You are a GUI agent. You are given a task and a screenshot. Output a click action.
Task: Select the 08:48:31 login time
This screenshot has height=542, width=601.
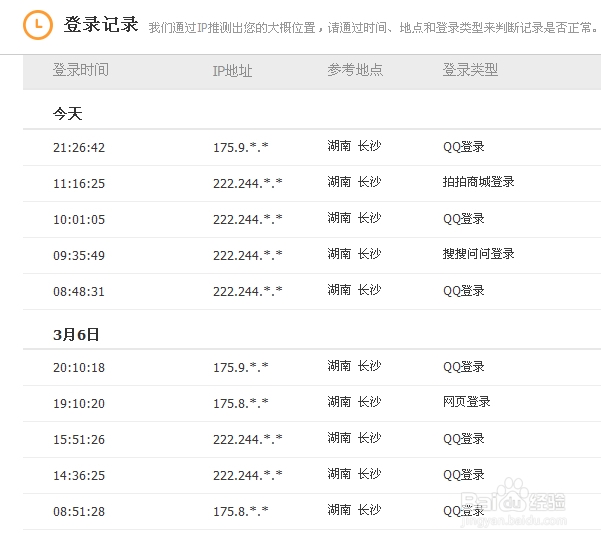click(79, 292)
